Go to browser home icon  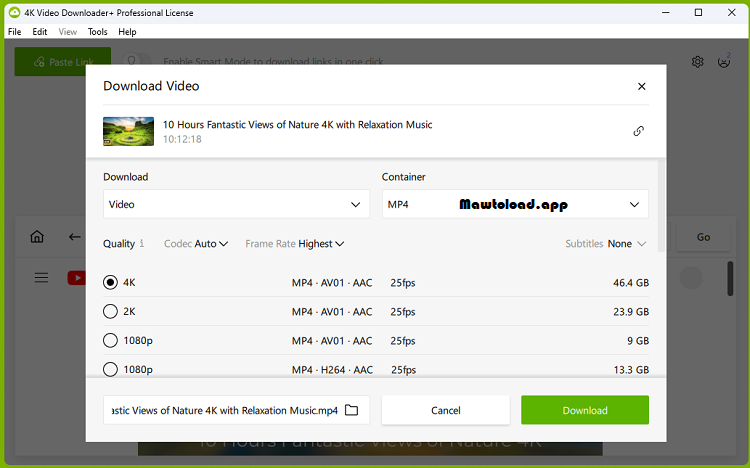click(x=37, y=236)
